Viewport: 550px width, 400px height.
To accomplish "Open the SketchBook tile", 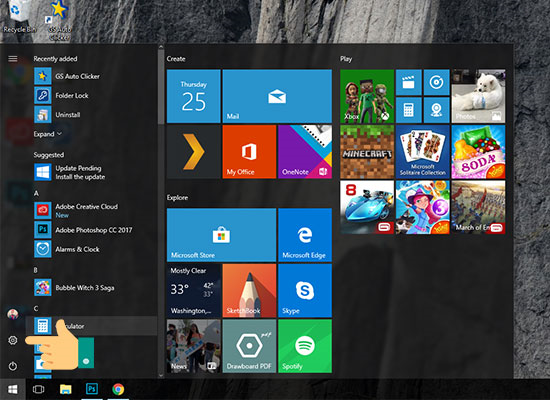I will tap(249, 291).
